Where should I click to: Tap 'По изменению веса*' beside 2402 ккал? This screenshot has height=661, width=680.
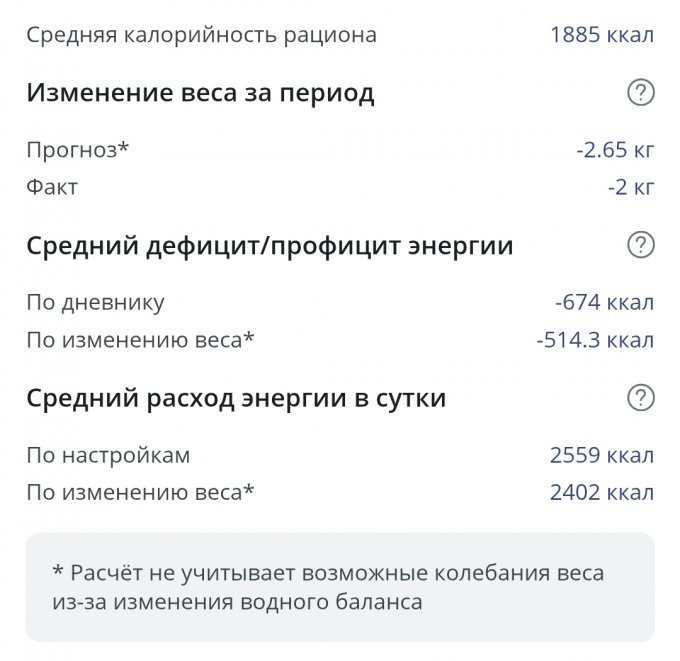point(140,492)
